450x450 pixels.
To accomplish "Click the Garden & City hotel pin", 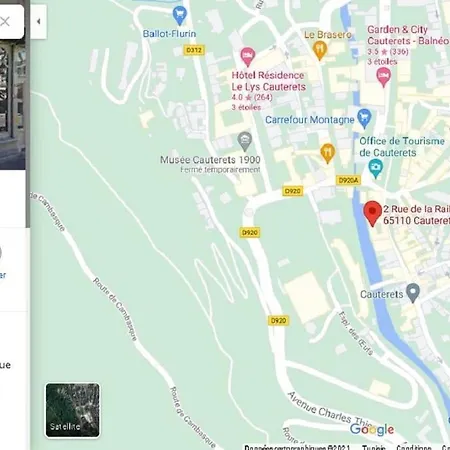I will pyautogui.click(x=383, y=77).
